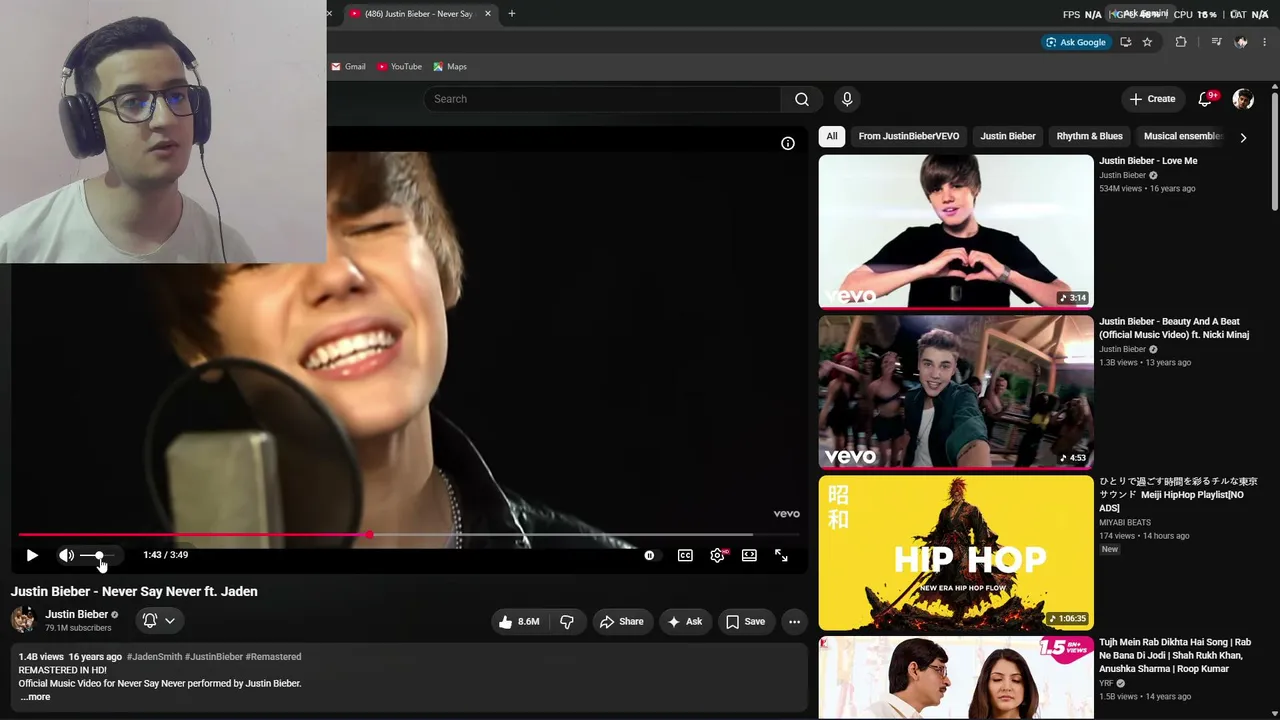Go to the Justin Bieber channel name link
The image size is (1280, 720).
pos(76,614)
